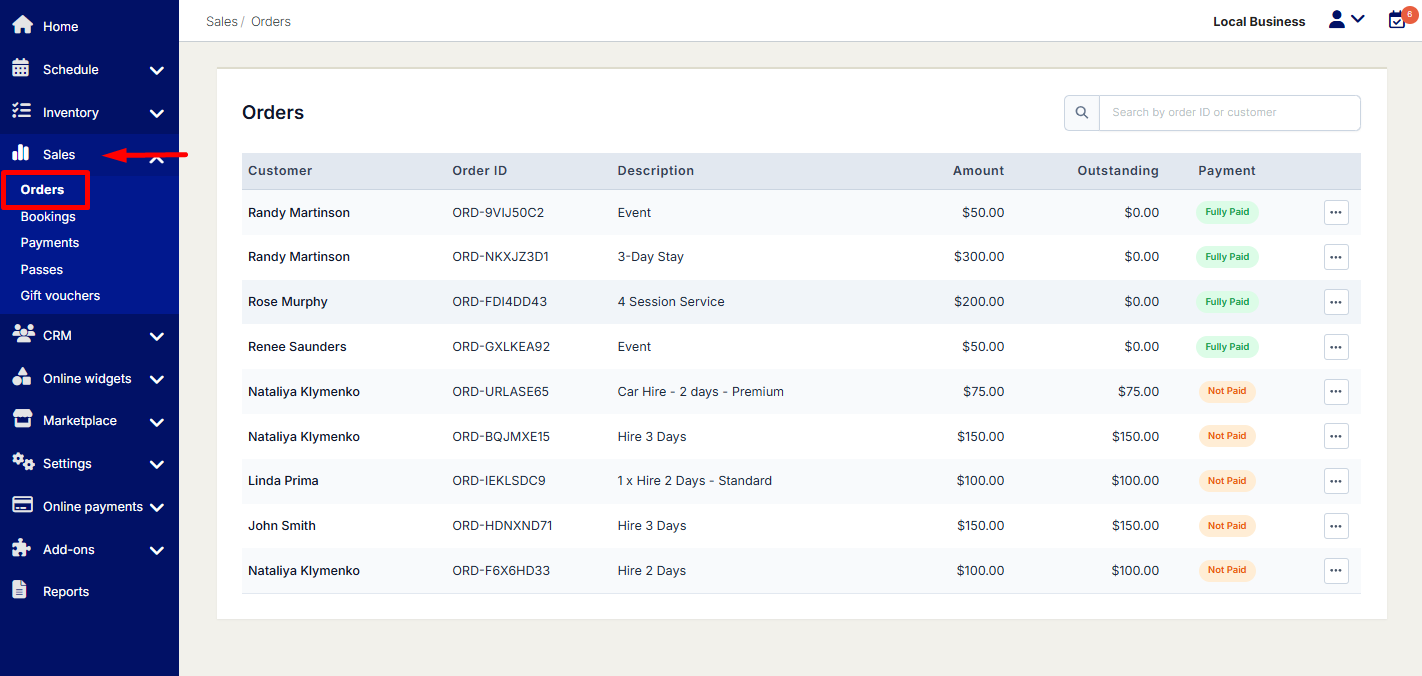The image size is (1422, 676).
Task: Click the Add-ons puzzle piece icon
Action: pyautogui.click(x=22, y=548)
